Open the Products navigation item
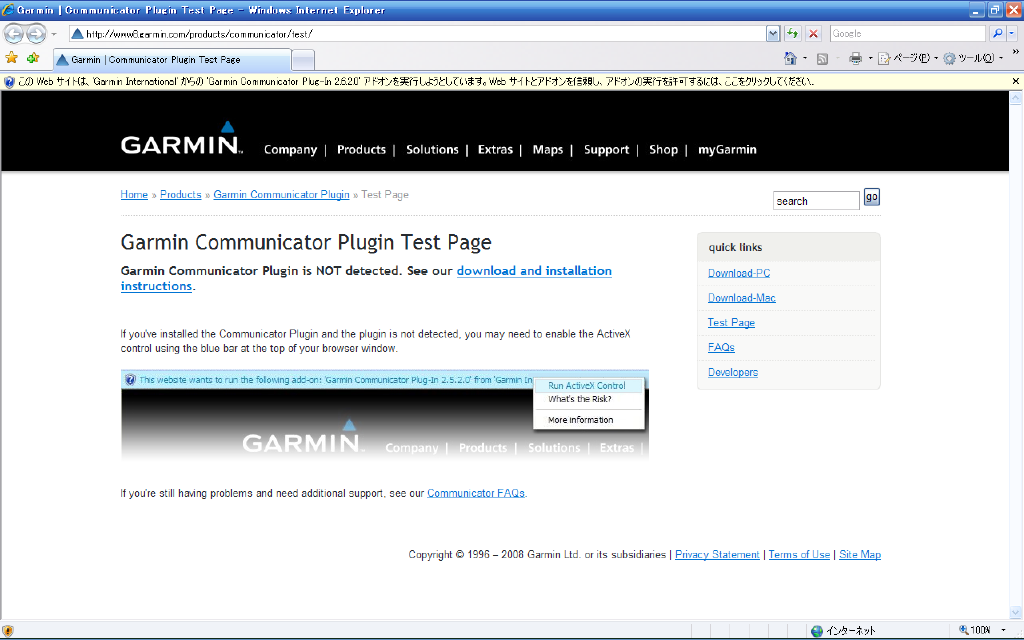The image size is (1024, 640). point(361,150)
